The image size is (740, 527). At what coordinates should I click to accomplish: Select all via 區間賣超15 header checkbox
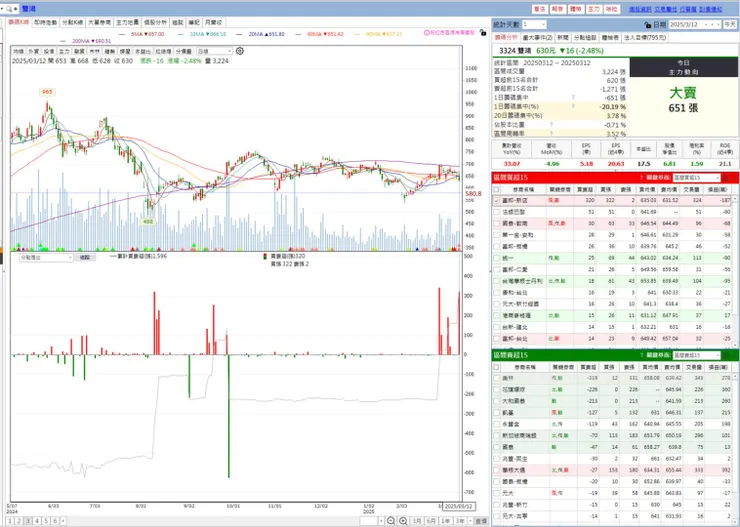tap(496, 367)
